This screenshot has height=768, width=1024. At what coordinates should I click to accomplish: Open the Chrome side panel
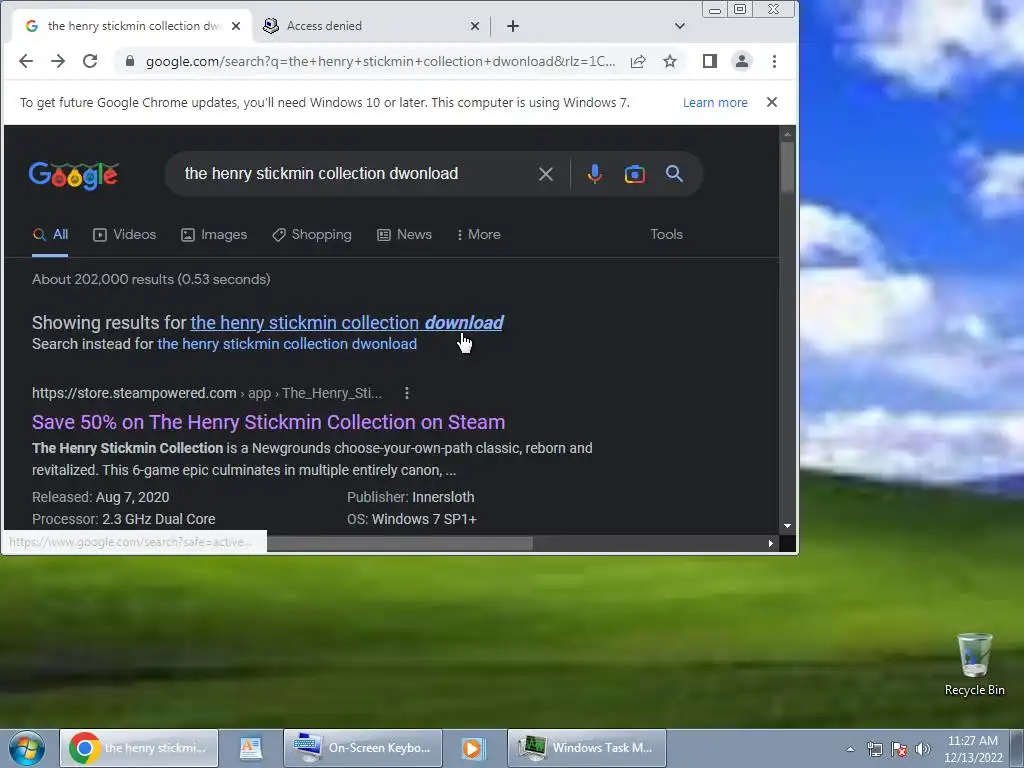[710, 61]
